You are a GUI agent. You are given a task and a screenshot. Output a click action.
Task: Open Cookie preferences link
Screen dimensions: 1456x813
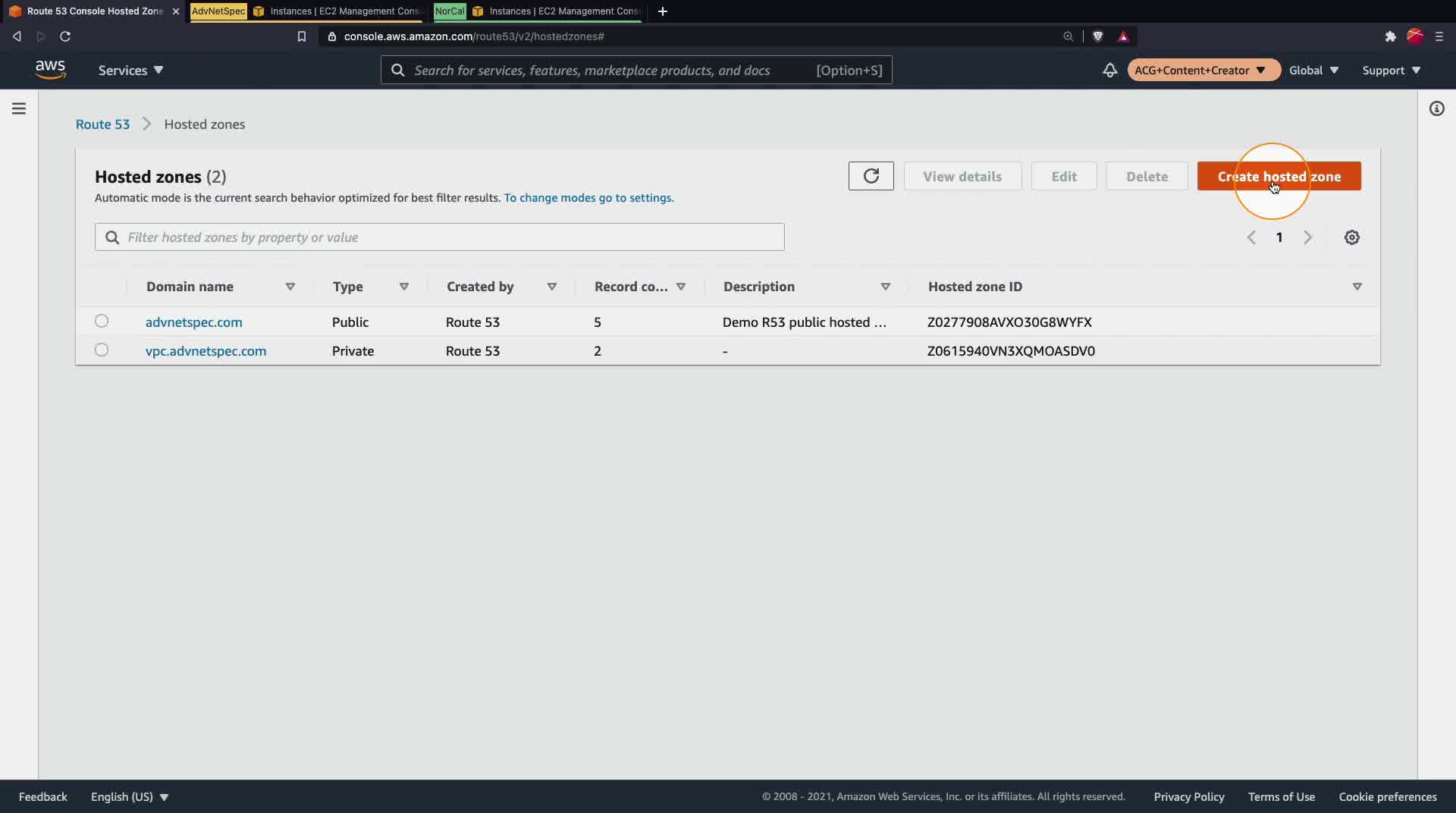[1387, 796]
